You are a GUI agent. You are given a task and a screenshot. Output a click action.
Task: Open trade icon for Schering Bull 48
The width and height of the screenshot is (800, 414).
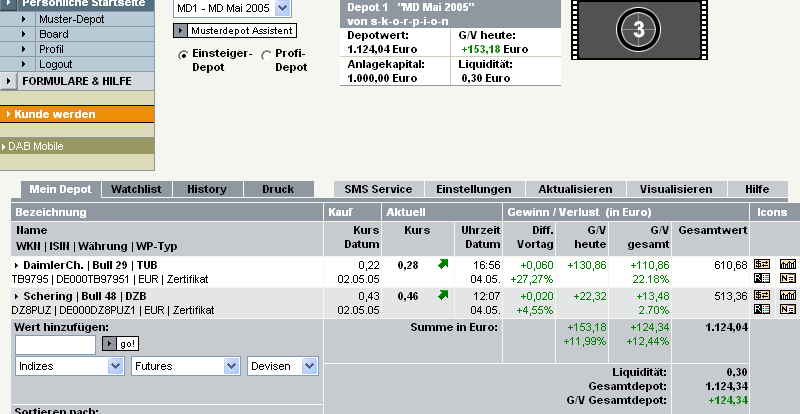(x=762, y=295)
